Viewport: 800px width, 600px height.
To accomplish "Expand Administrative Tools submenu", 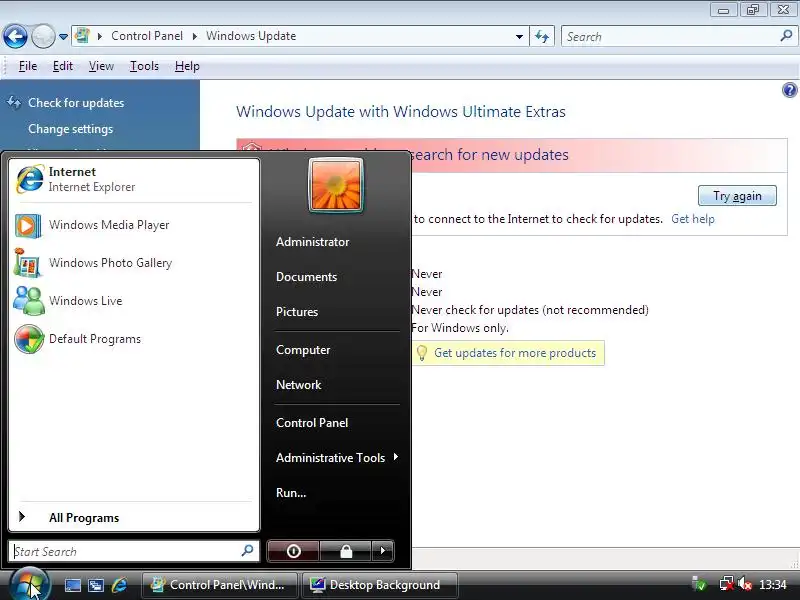I will click(337, 458).
